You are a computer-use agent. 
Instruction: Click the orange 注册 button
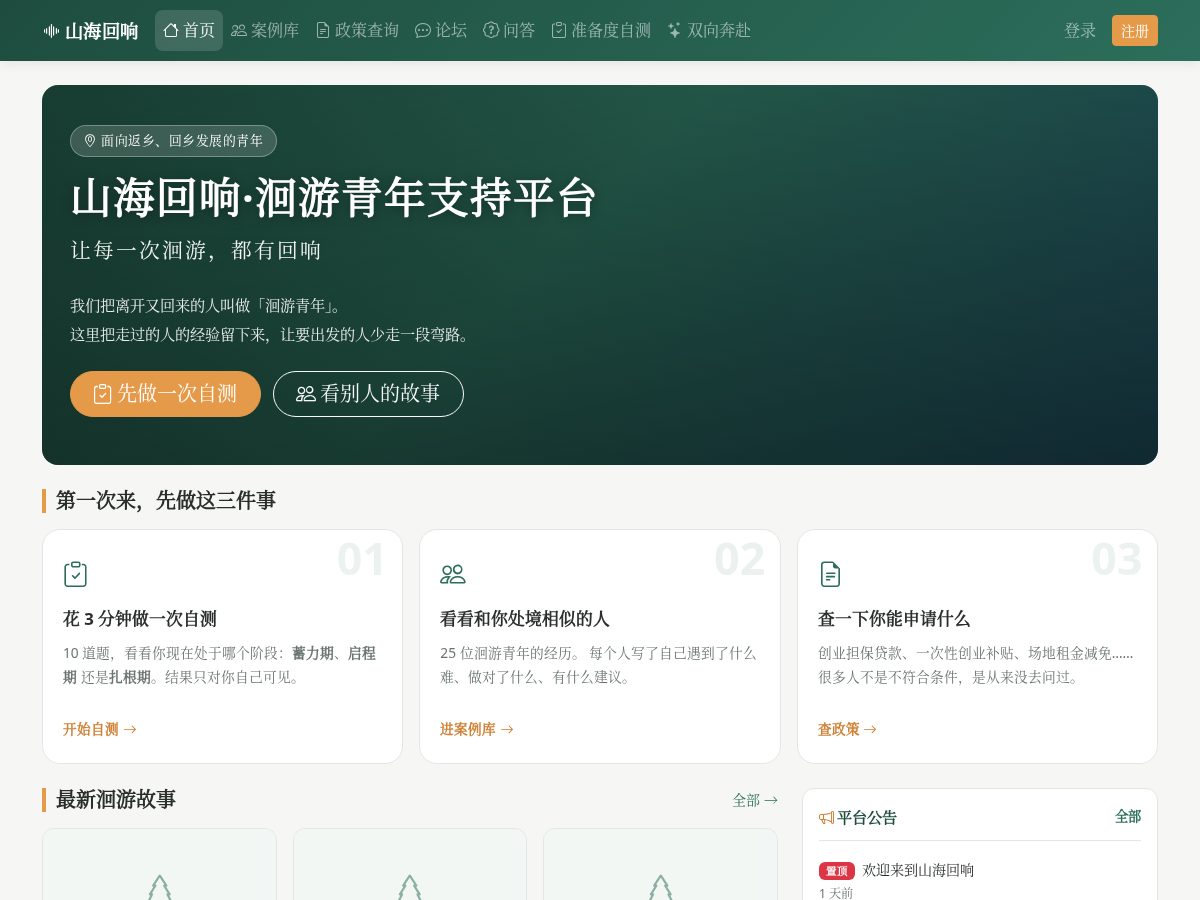[x=1135, y=31]
